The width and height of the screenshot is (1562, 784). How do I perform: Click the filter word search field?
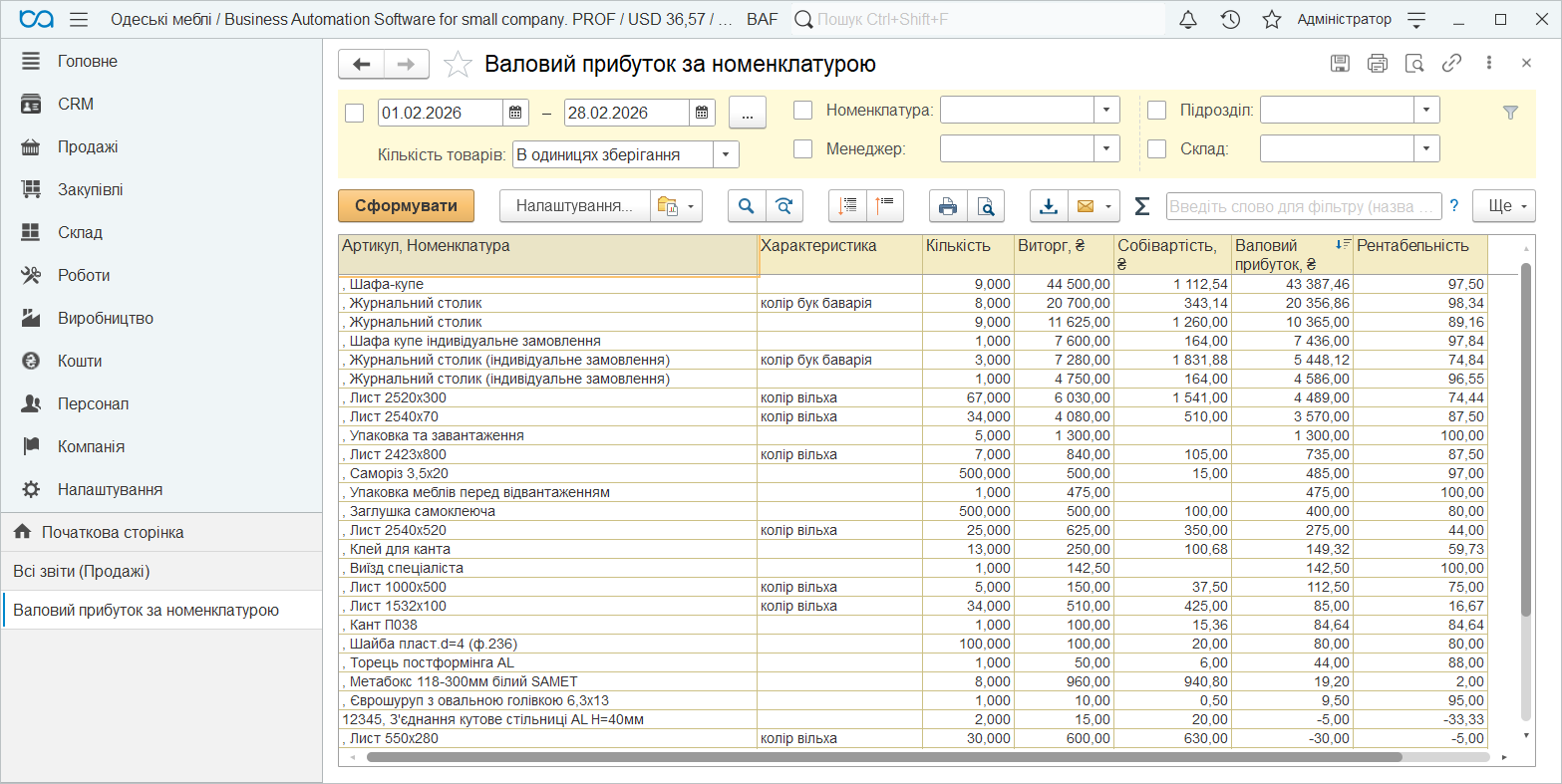coord(1303,206)
